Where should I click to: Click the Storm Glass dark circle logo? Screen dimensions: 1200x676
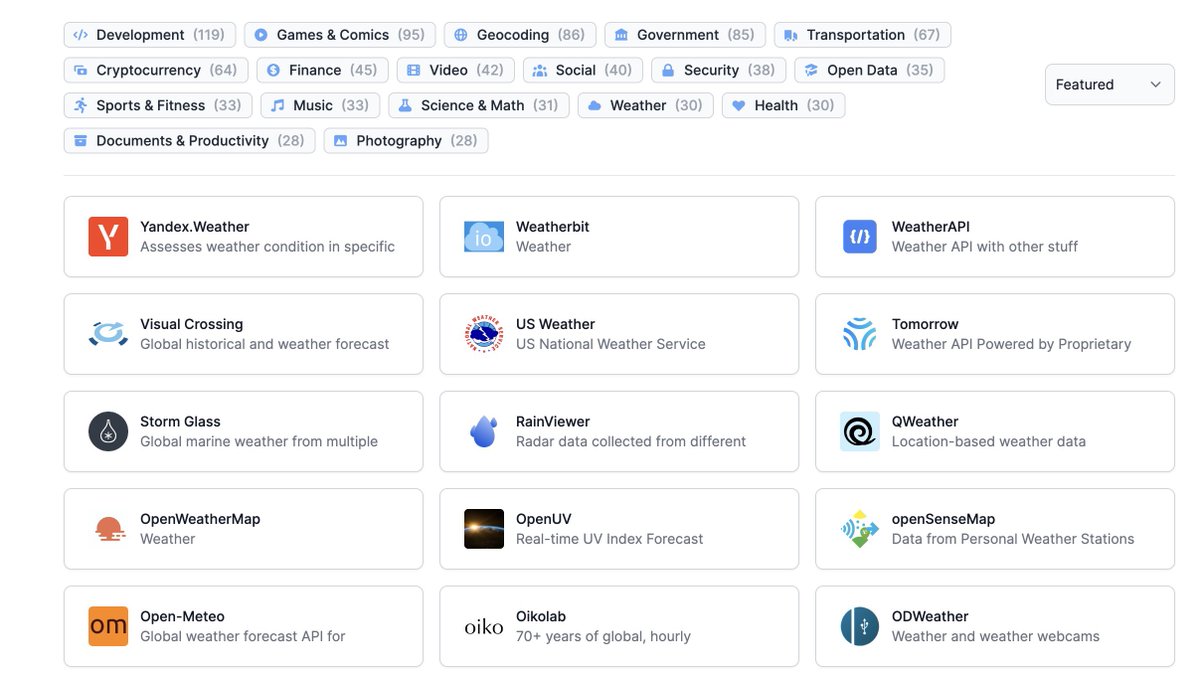[108, 431]
